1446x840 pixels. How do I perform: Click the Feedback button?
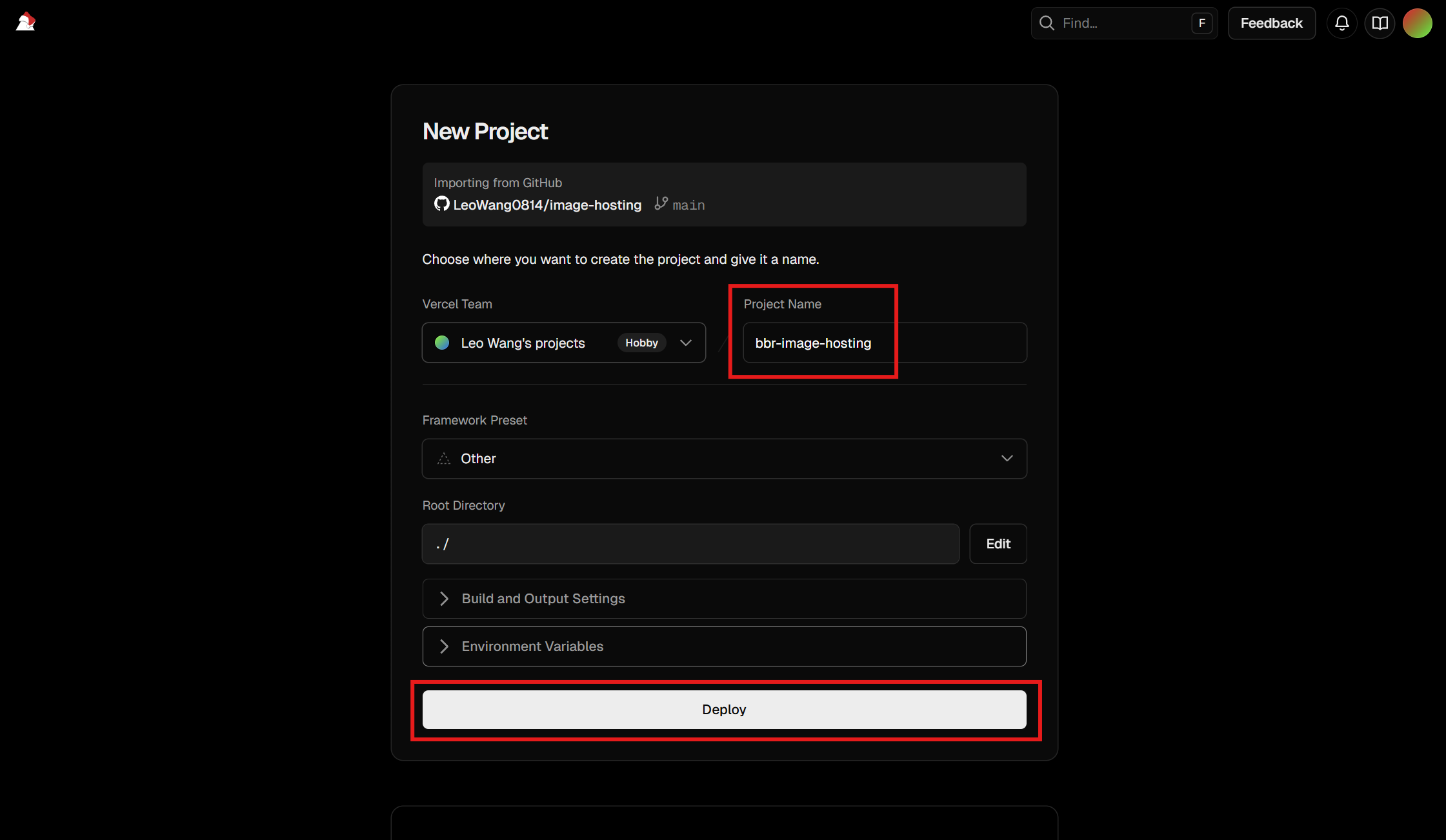(x=1271, y=23)
